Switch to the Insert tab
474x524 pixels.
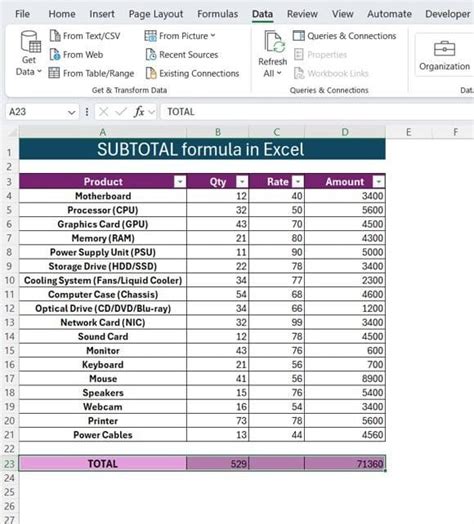[x=102, y=14]
